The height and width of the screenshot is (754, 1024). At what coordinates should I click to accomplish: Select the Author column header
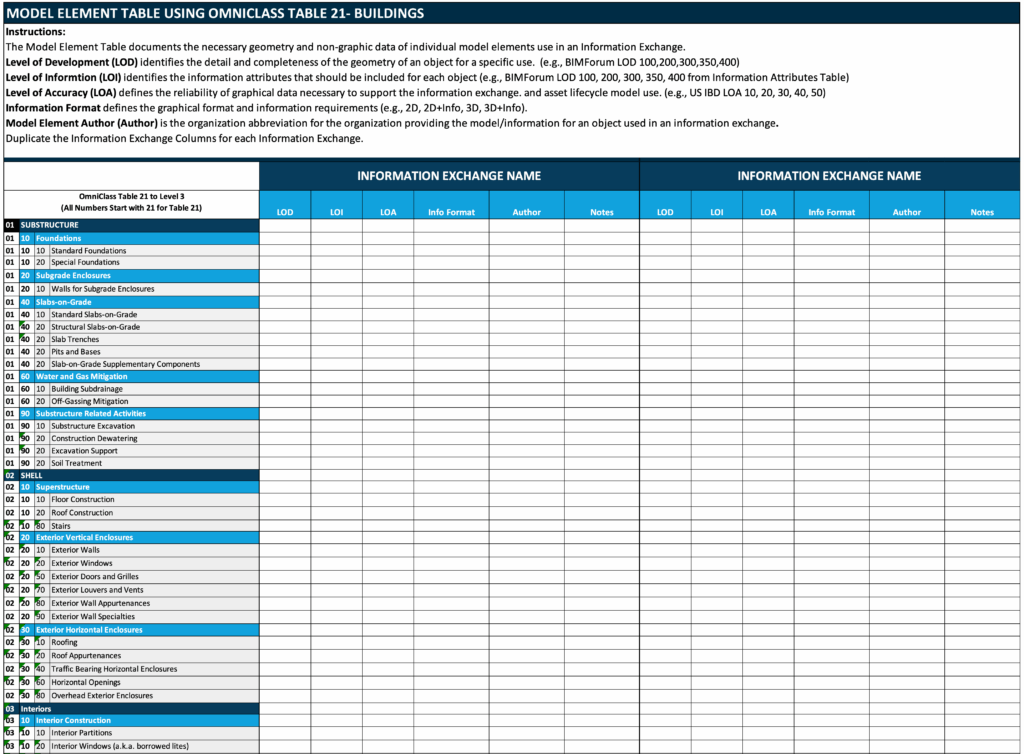[x=526, y=212]
